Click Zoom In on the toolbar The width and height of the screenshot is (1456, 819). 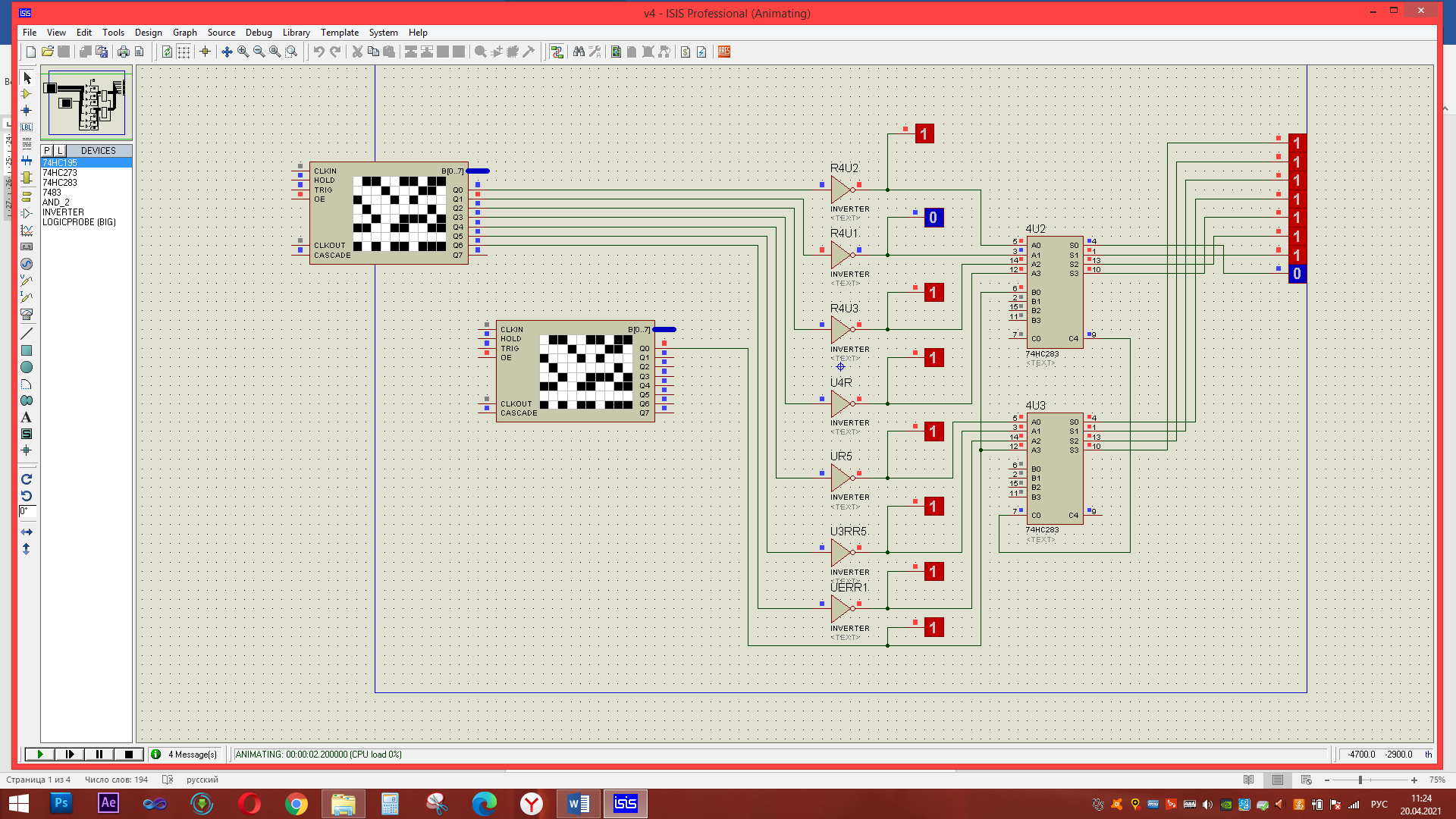(243, 52)
